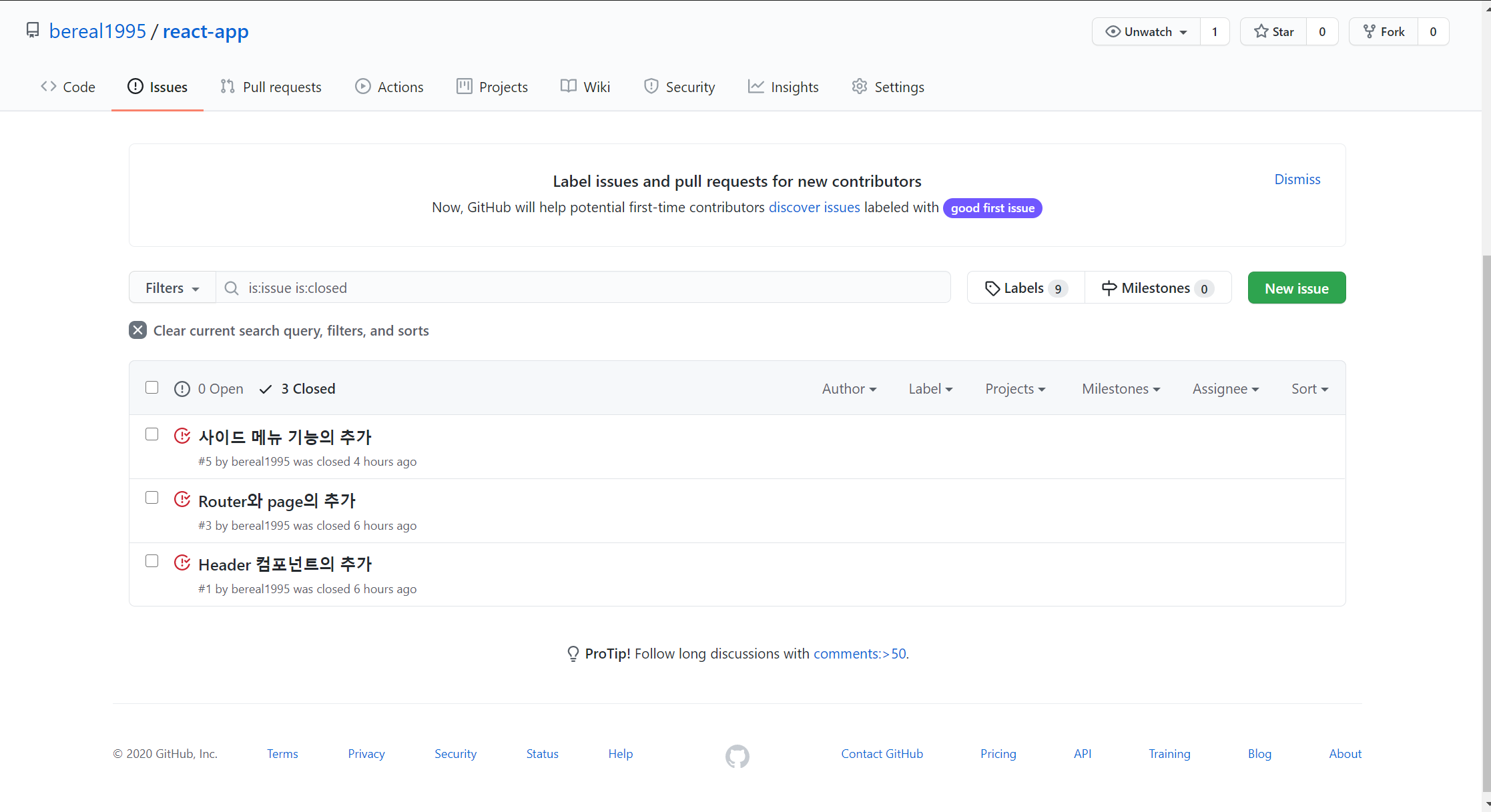Click the magnifier icon in issue search
This screenshot has width=1491, height=812.
click(232, 288)
